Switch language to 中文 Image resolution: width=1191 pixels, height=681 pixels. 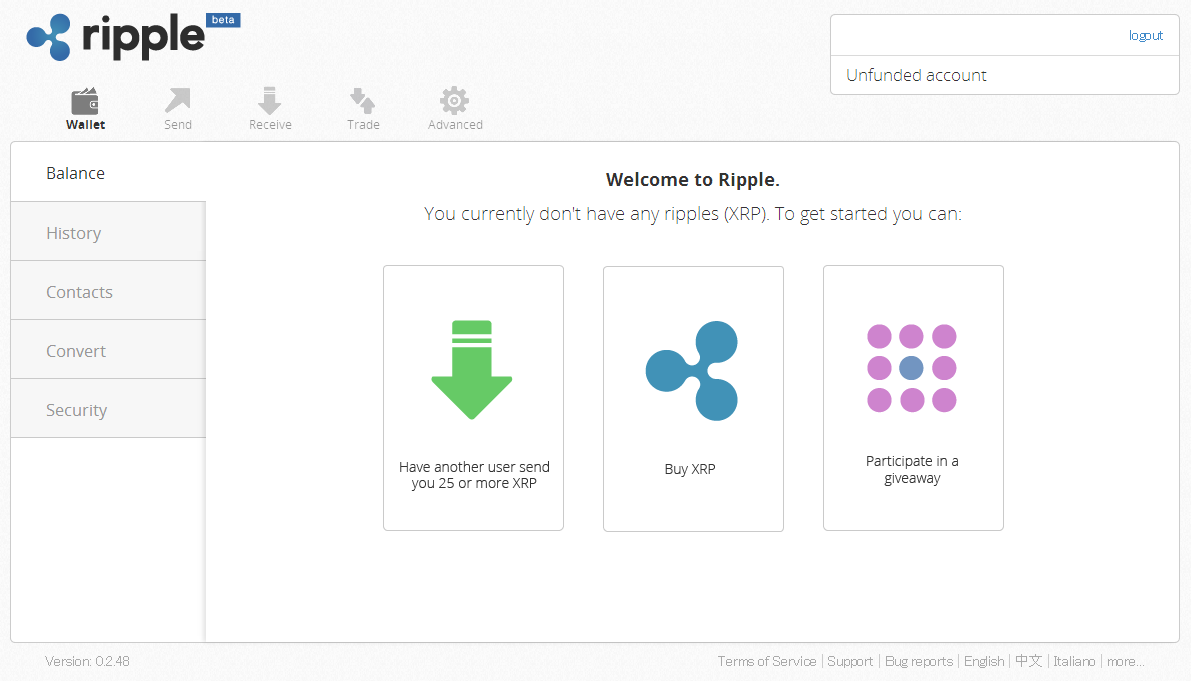coord(1028,661)
